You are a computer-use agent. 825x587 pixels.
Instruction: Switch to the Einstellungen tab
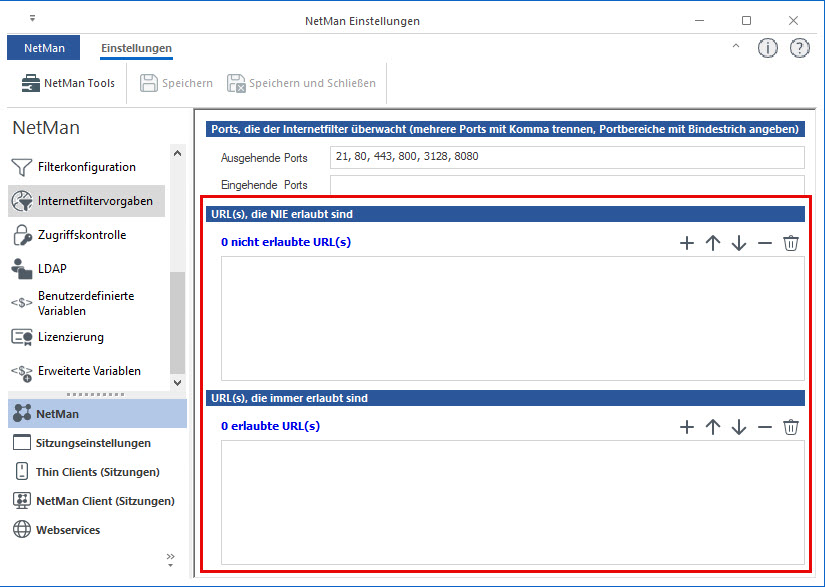point(136,48)
